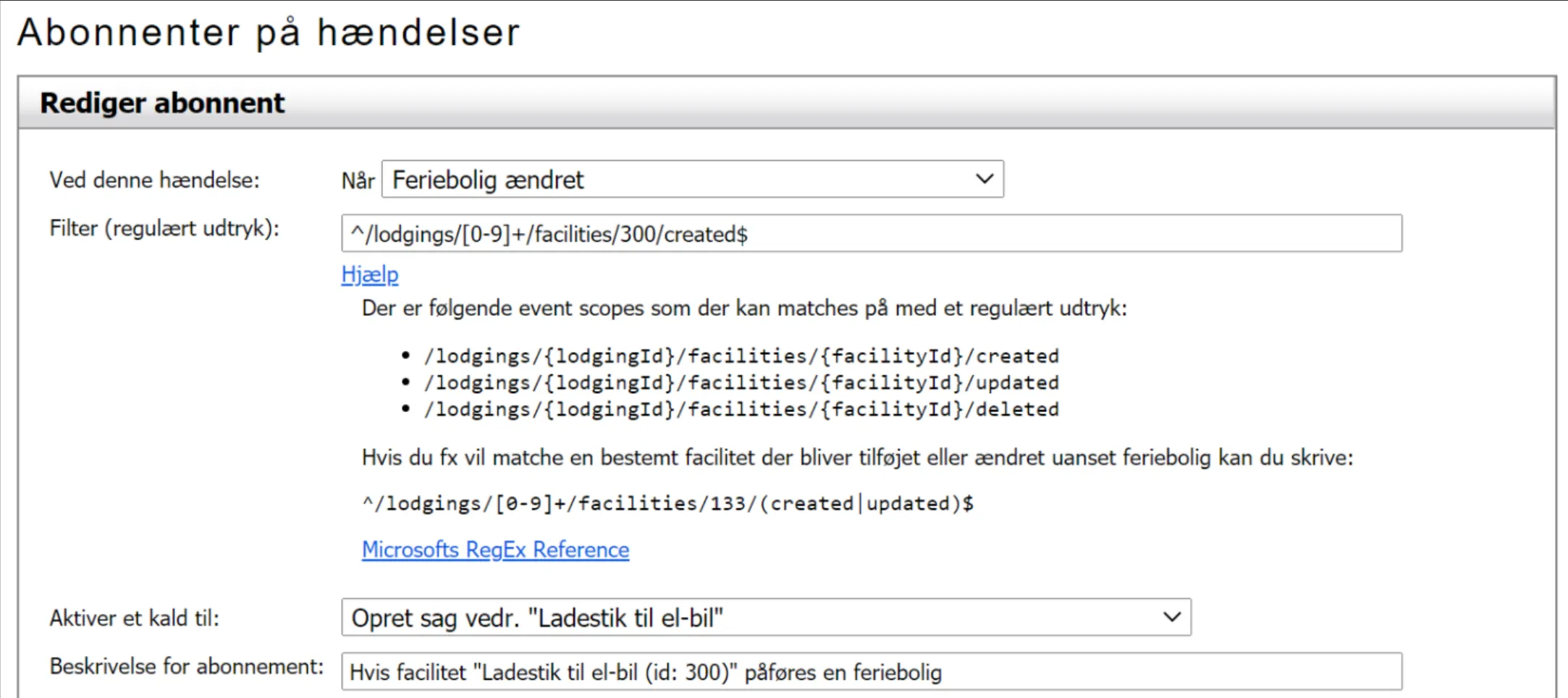Viewport: 1568px width, 698px height.
Task: Click the event scope line ending in /created
Action: [741, 356]
